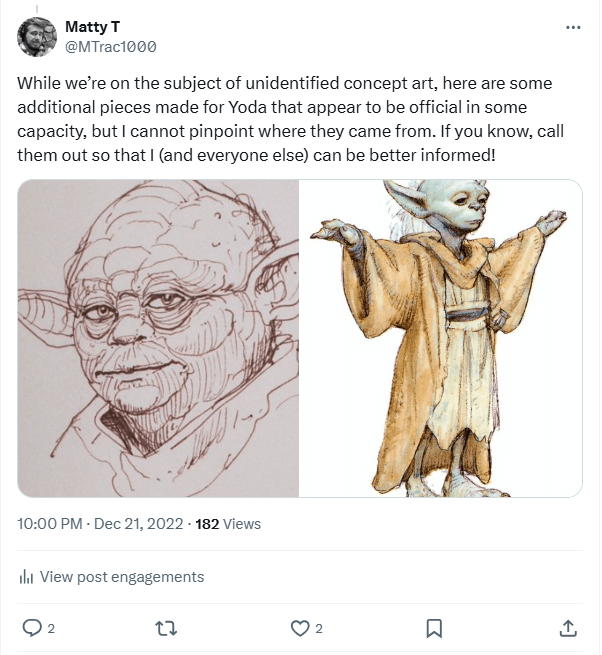Click the reply speech bubble icon
Image resolution: width=602 pixels, height=655 pixels.
click(32, 628)
